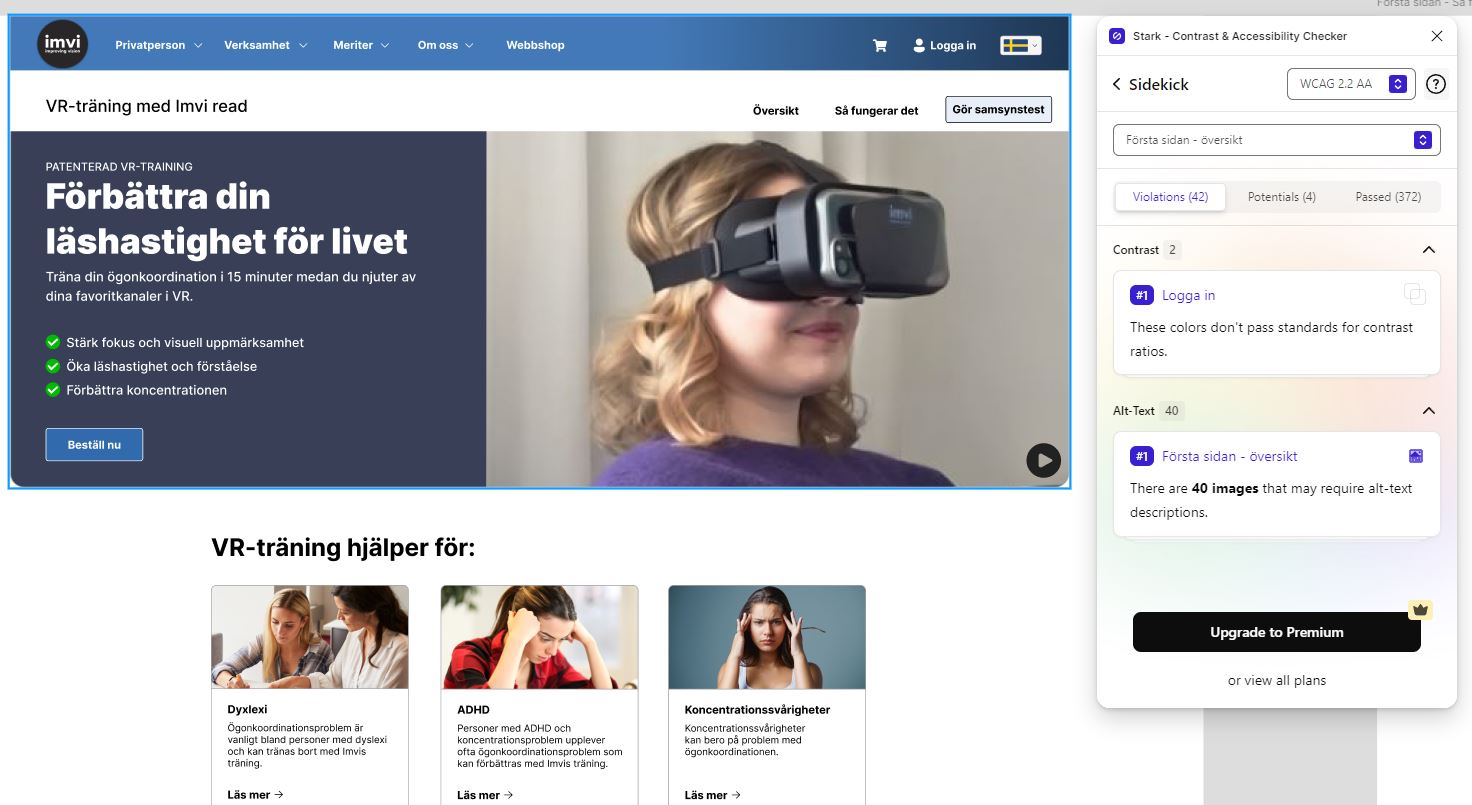Open the shopping cart icon
The image size is (1472, 805).
coord(880,45)
